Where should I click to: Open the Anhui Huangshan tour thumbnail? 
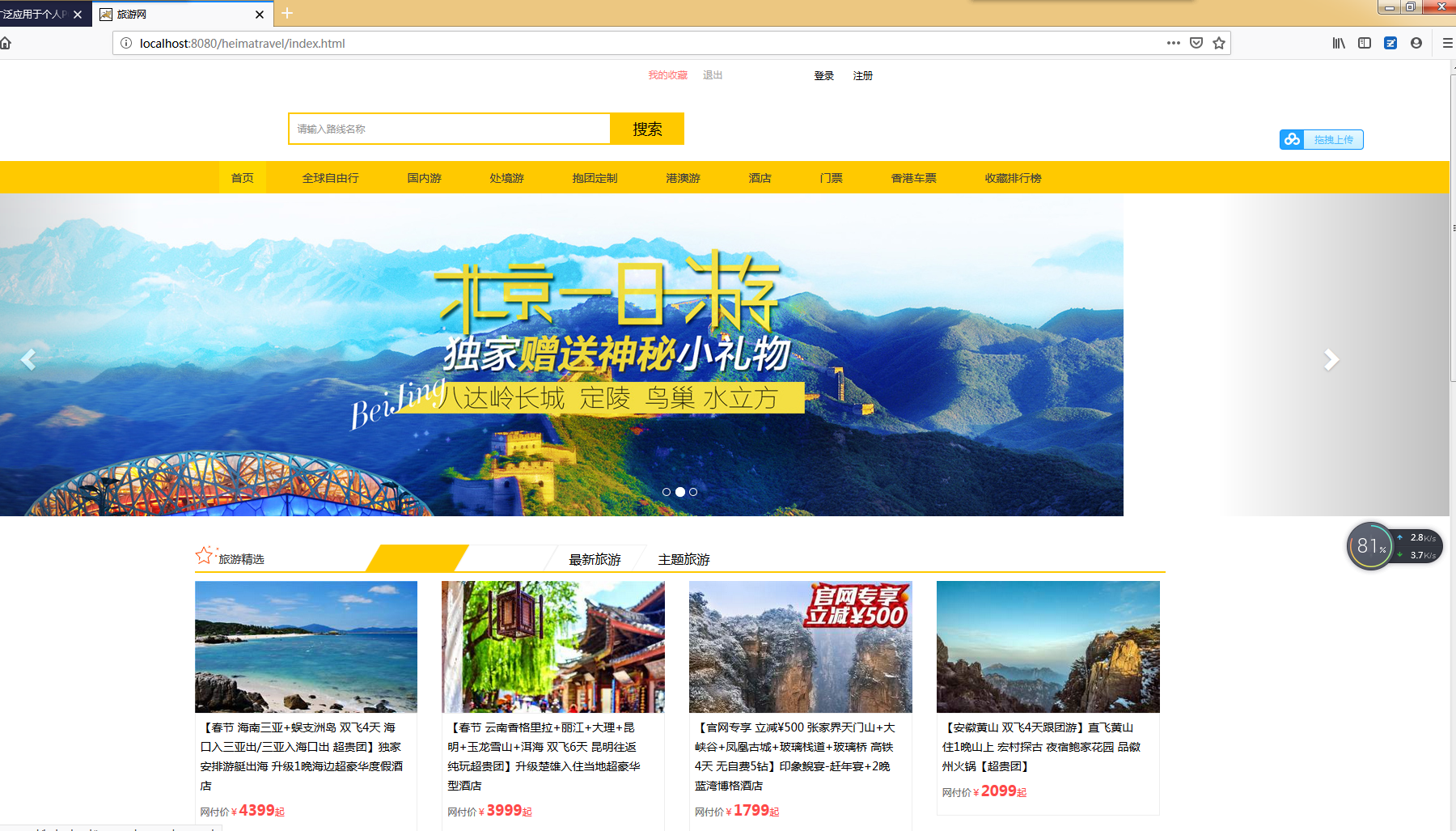(x=1048, y=647)
